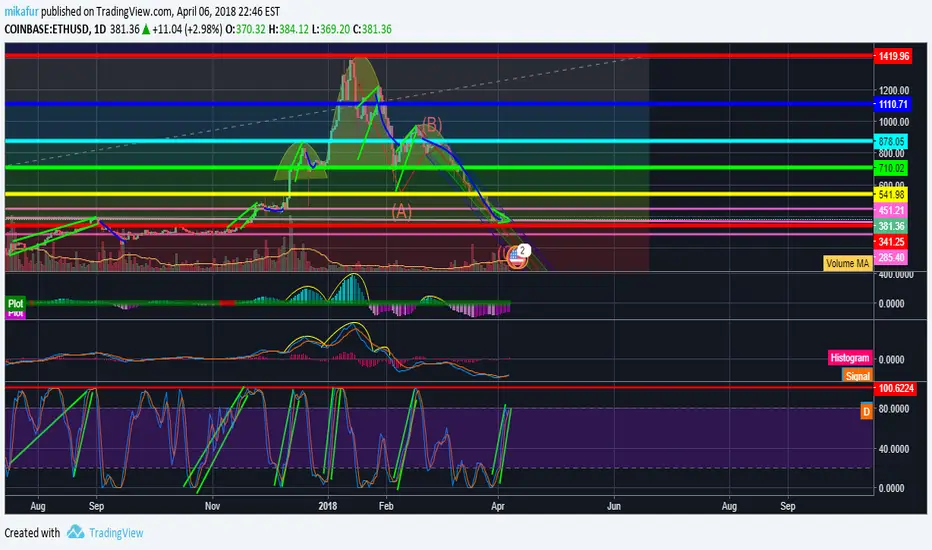The height and width of the screenshot is (550, 932).
Task: Click the Feb time axis label
Action: 386,506
